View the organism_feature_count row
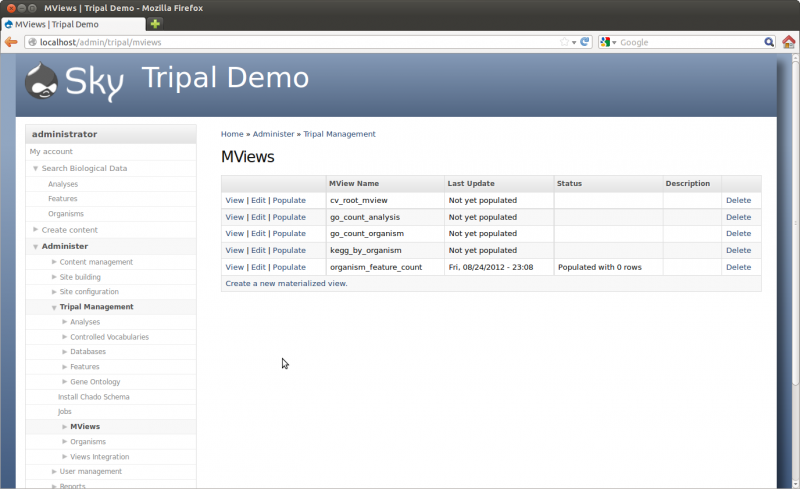This screenshot has width=800, height=489. click(x=235, y=267)
